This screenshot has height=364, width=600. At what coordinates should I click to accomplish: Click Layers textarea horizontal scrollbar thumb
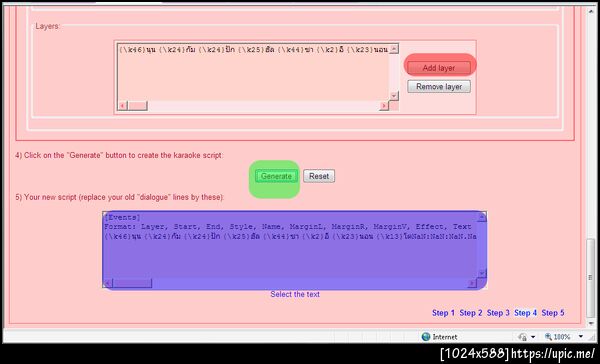tap(137, 106)
